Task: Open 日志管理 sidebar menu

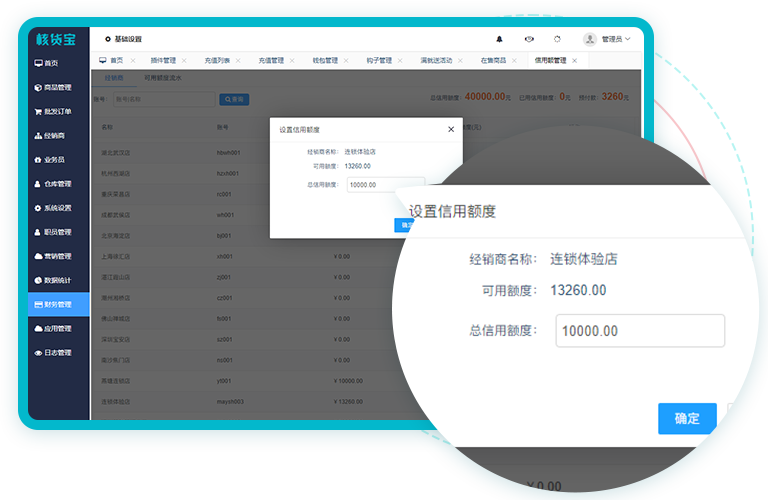Action: click(57, 352)
